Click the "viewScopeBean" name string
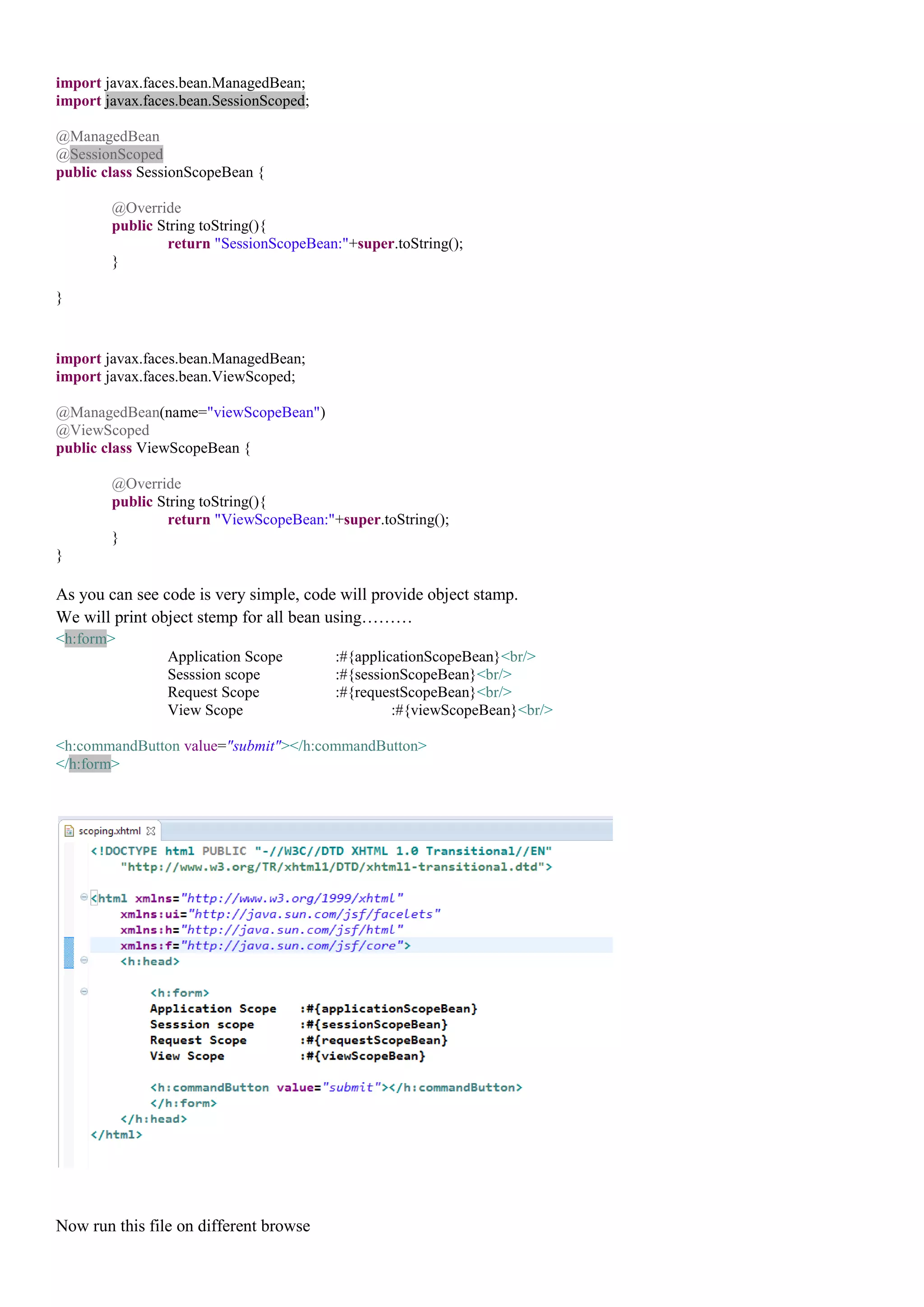The height and width of the screenshot is (1307, 924). 263,412
